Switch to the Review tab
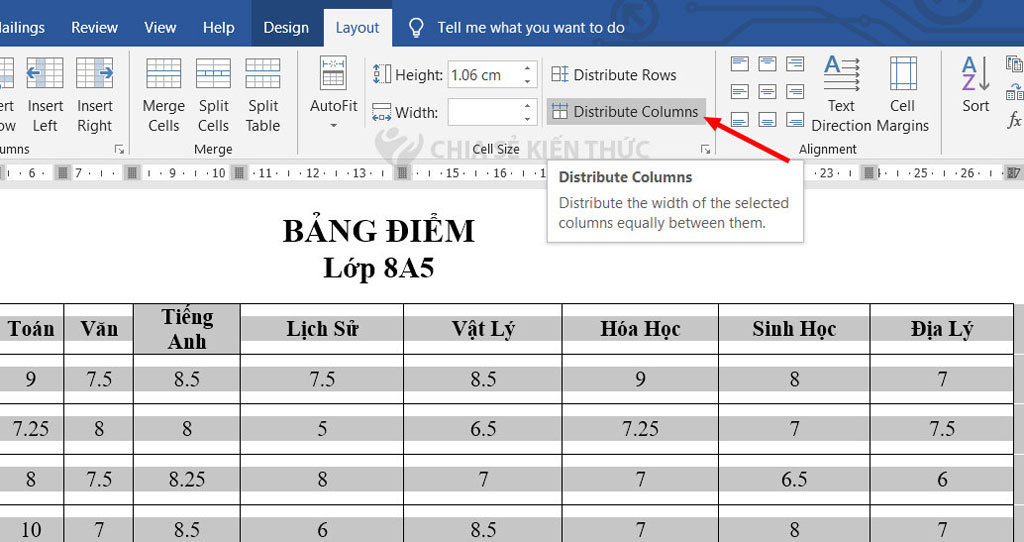The height and width of the screenshot is (542, 1024). pyautogui.click(x=95, y=27)
